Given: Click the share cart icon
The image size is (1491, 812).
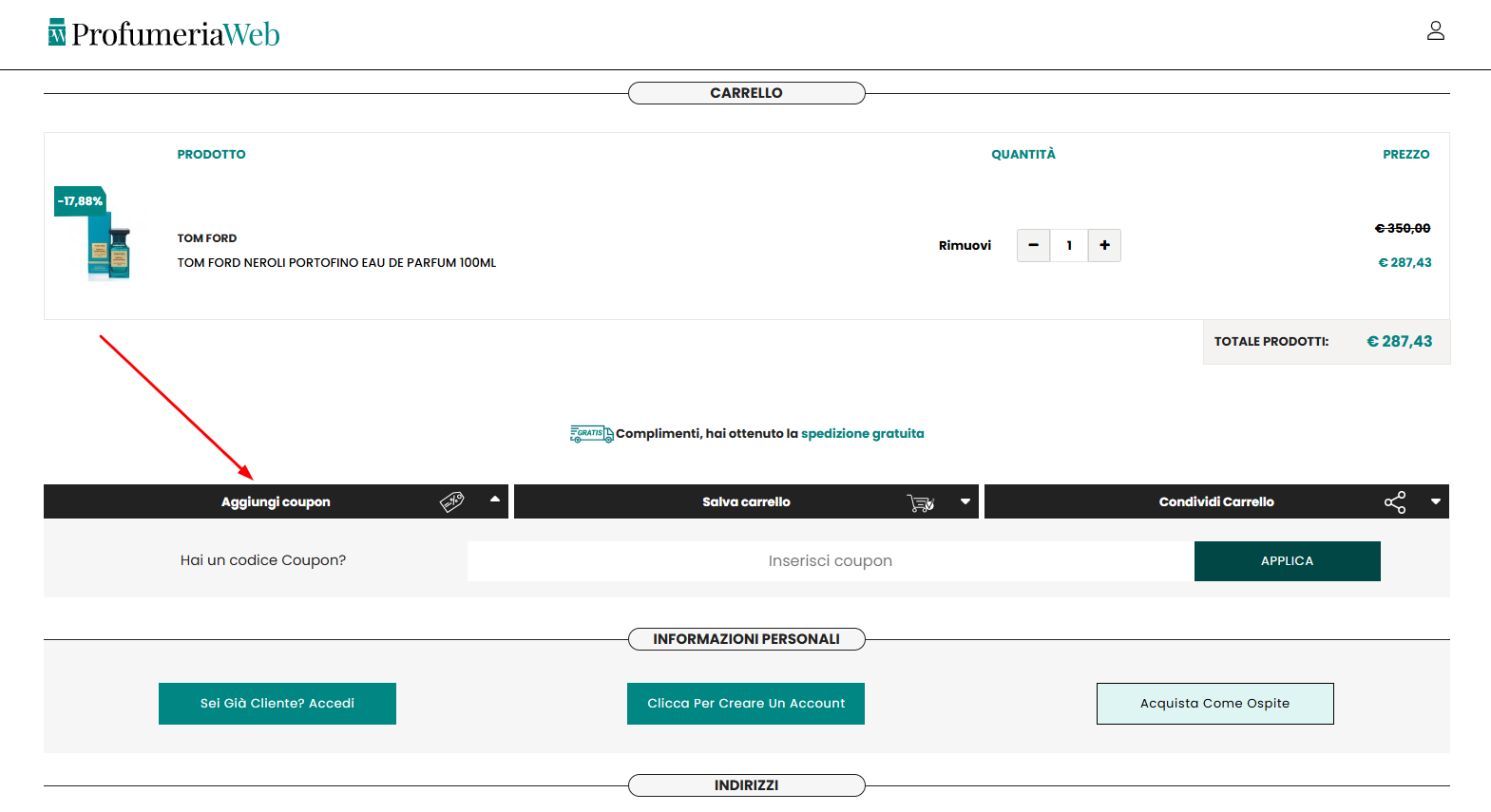Looking at the screenshot, I should 1394,502.
